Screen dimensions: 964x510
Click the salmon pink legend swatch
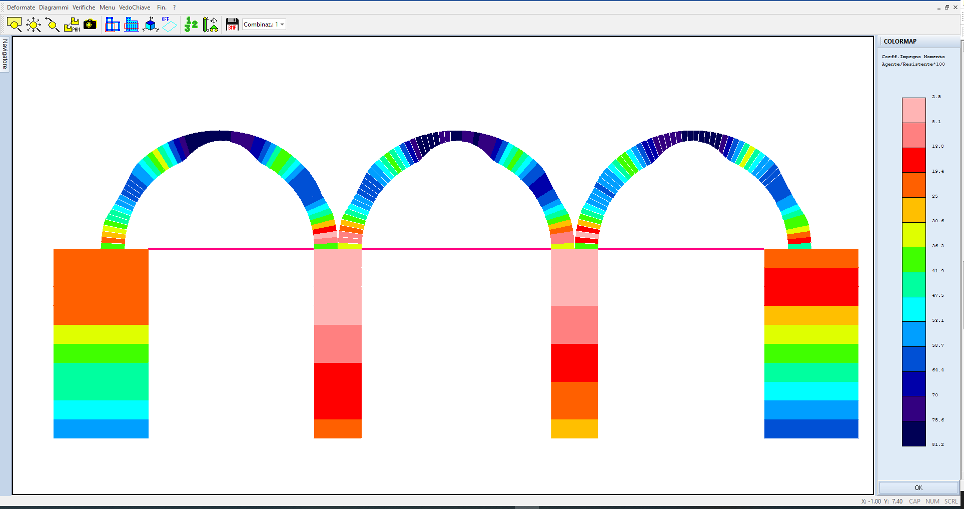pyautogui.click(x=914, y=135)
